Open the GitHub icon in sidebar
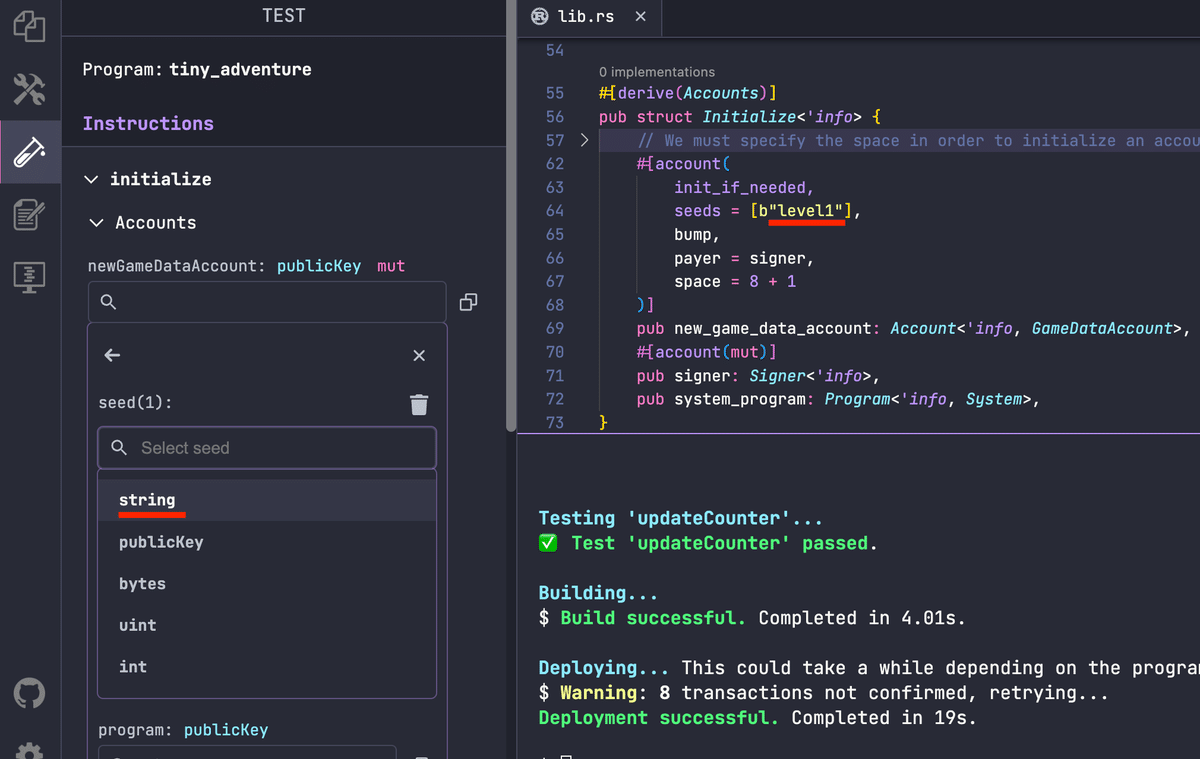 [x=29, y=692]
